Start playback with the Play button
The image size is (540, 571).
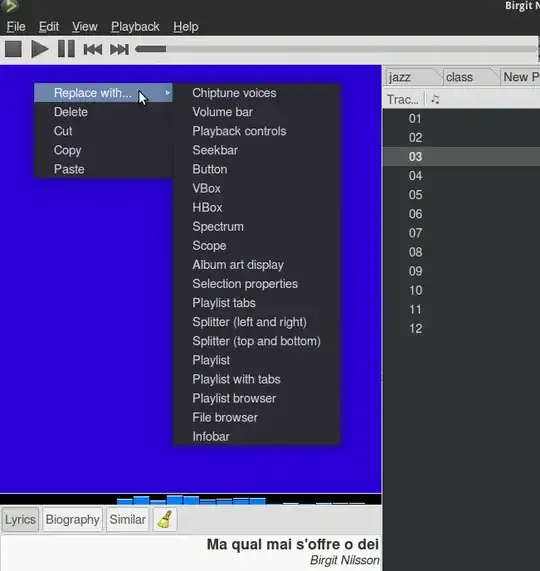click(40, 49)
